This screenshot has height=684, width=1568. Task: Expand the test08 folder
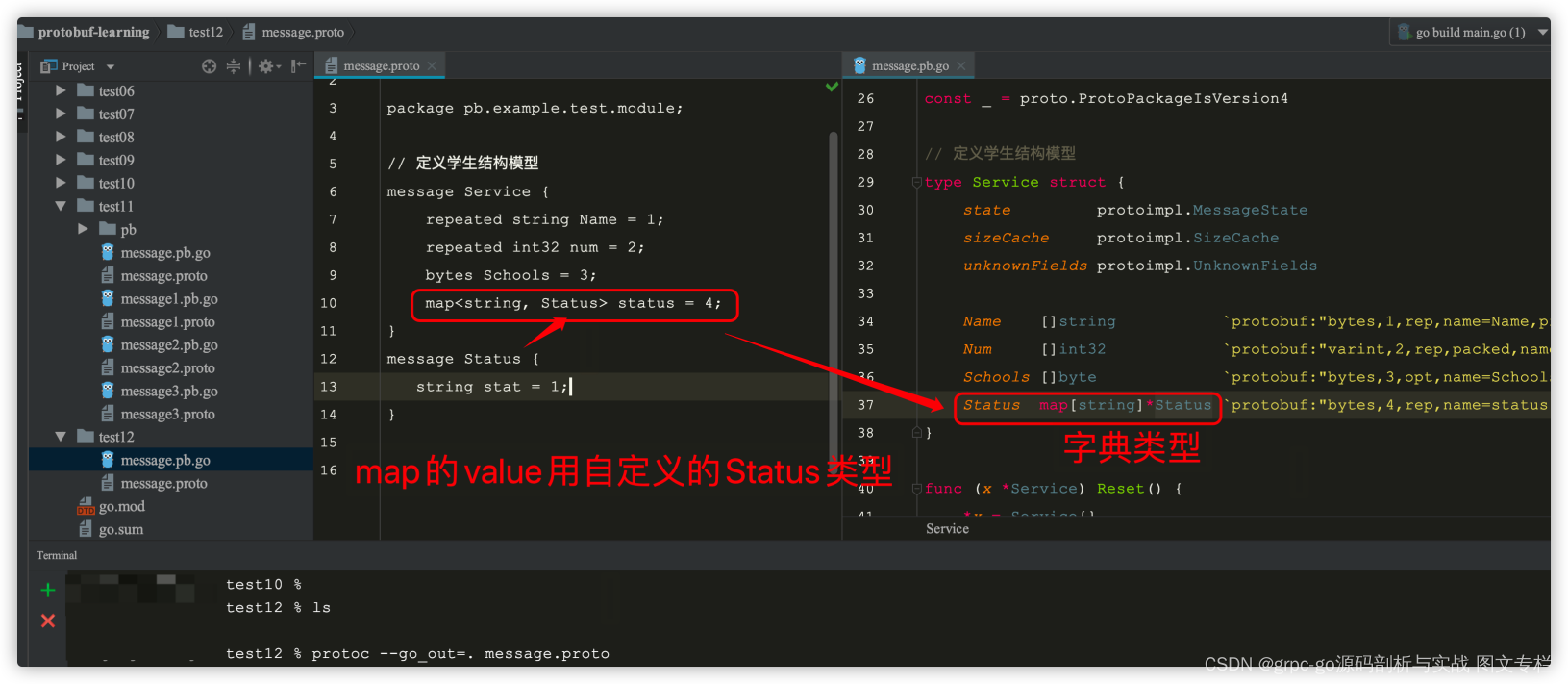coord(61,137)
